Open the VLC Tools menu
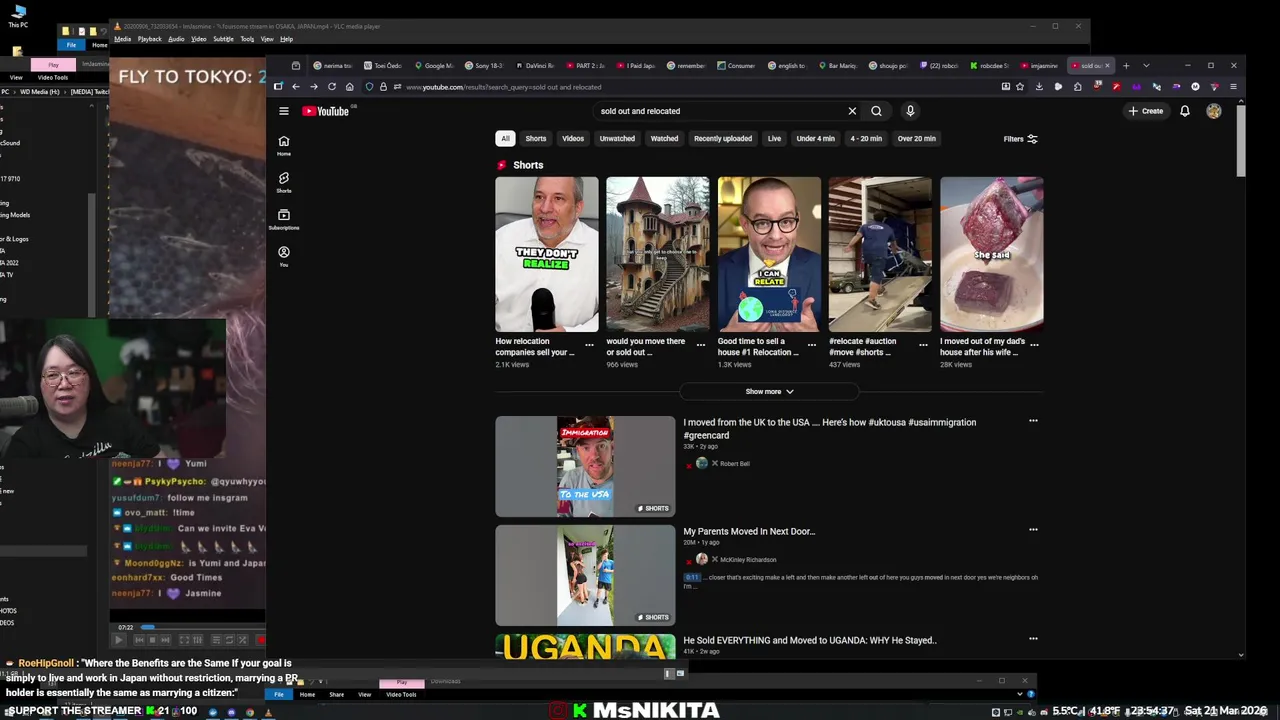 (247, 39)
